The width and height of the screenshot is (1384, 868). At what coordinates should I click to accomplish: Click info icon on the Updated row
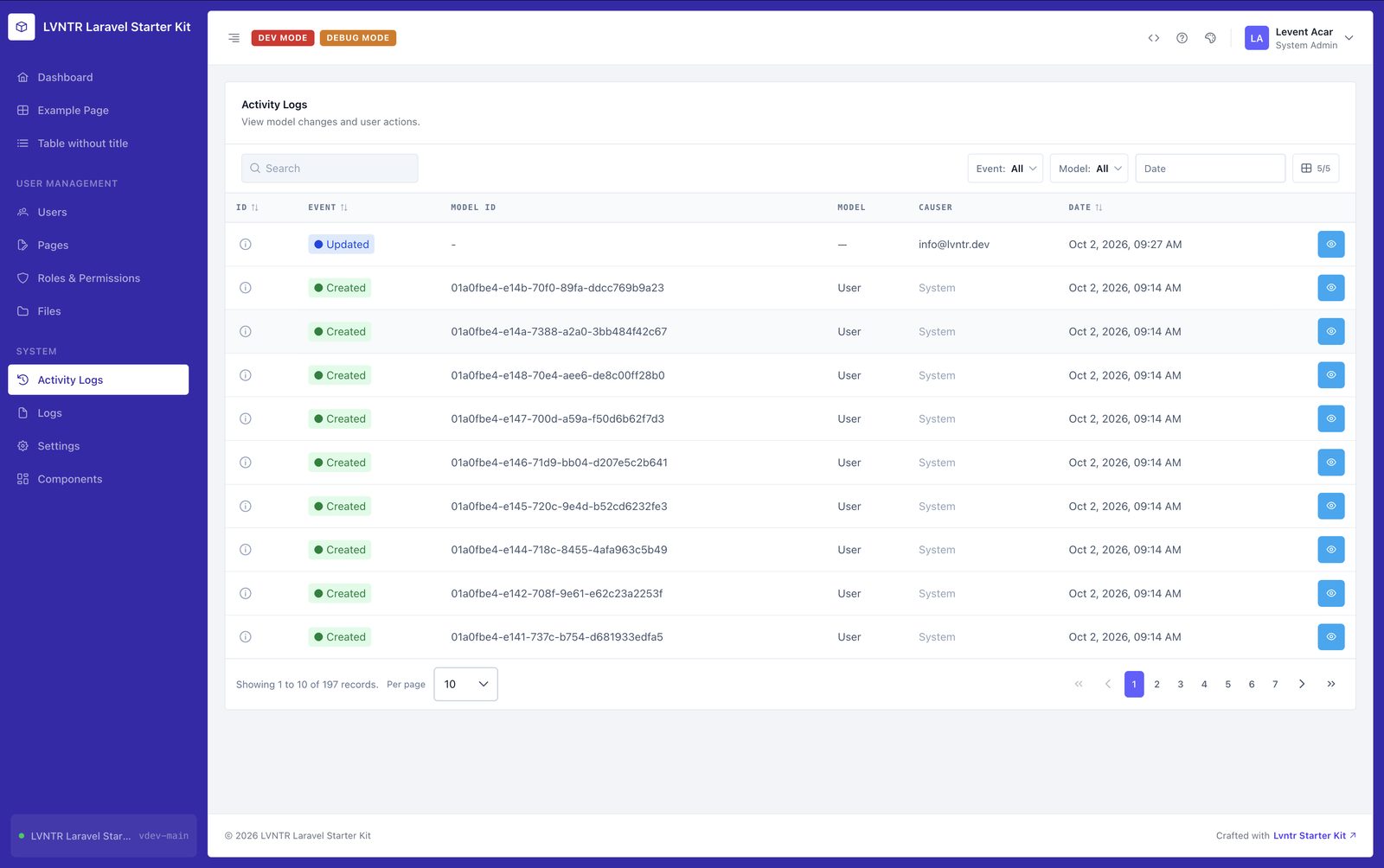tap(246, 245)
